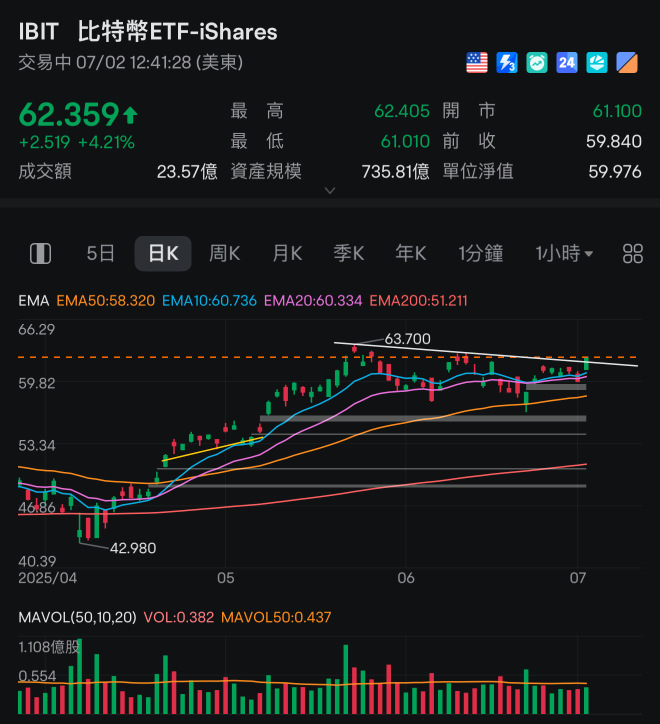Tap the green alarm clock alert icon
660x724 pixels.
[537, 62]
